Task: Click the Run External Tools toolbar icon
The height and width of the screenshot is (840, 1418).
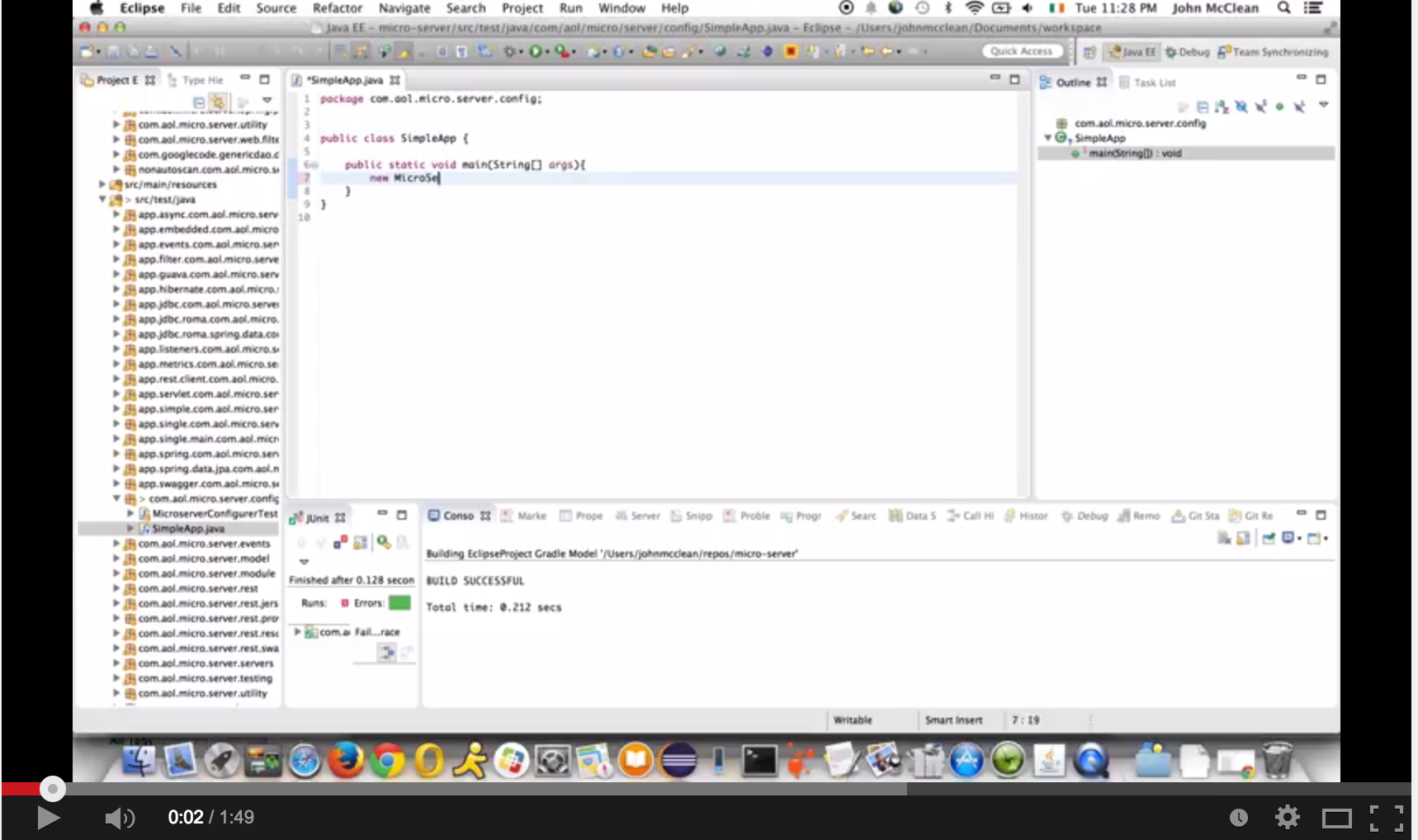Action: (x=562, y=51)
